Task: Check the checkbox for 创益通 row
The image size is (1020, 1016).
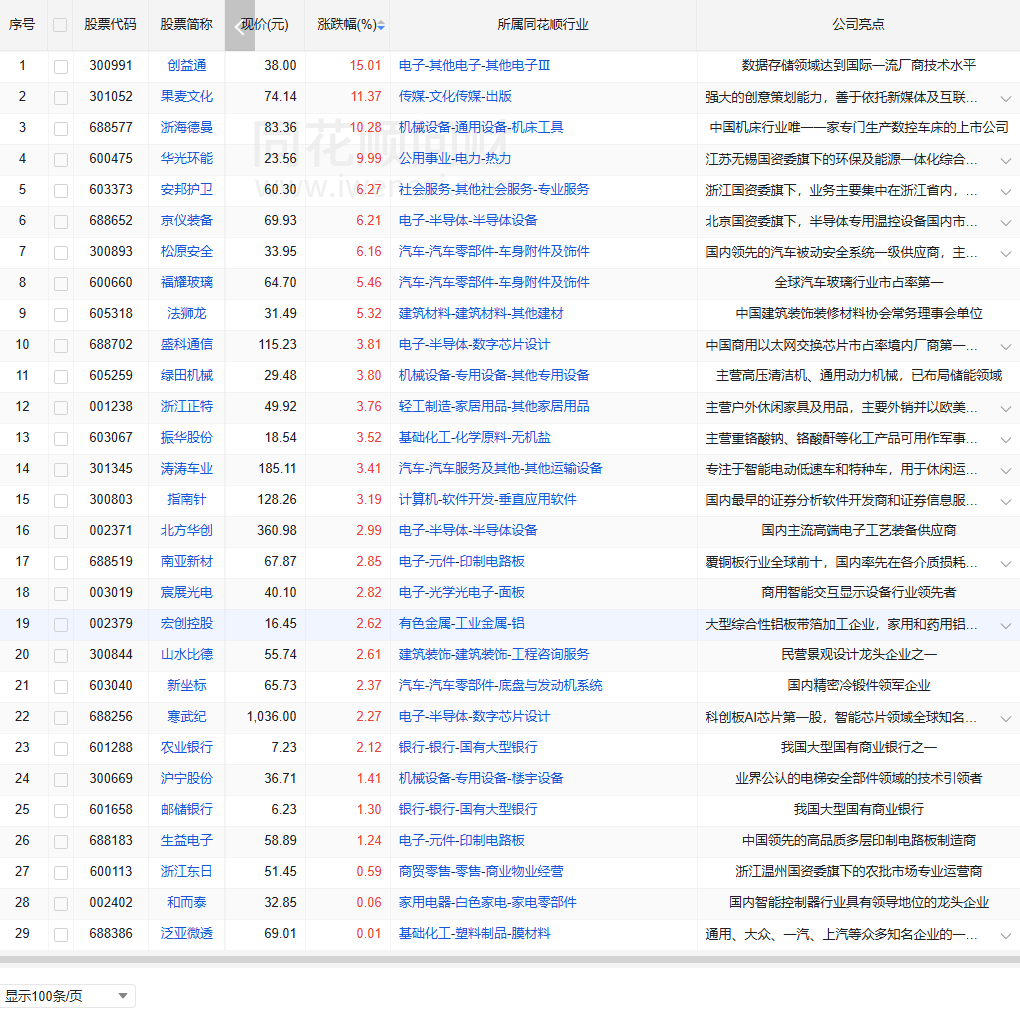Action: coord(61,66)
